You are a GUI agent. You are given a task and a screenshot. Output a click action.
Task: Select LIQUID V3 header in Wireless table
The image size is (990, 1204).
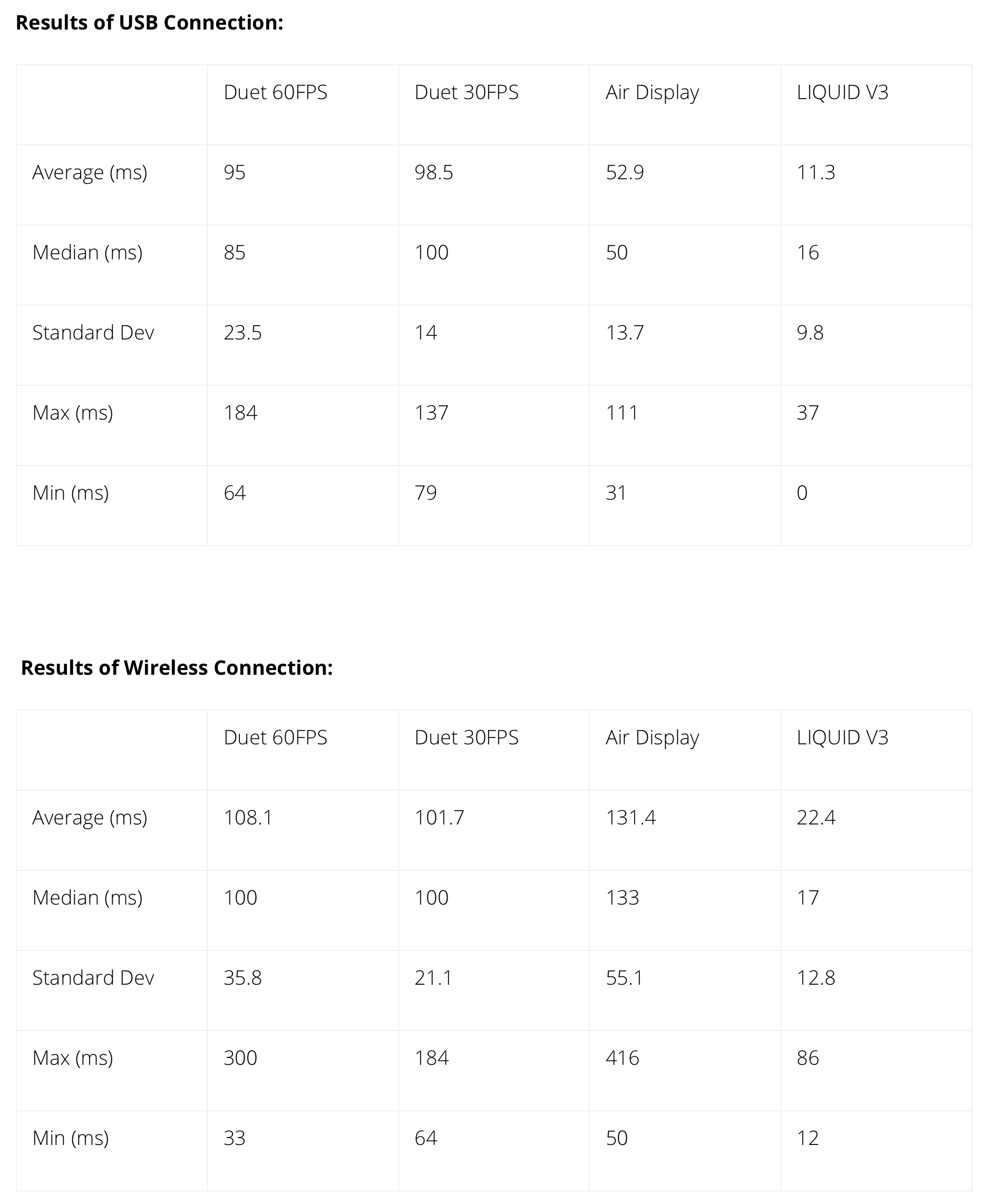(x=842, y=737)
